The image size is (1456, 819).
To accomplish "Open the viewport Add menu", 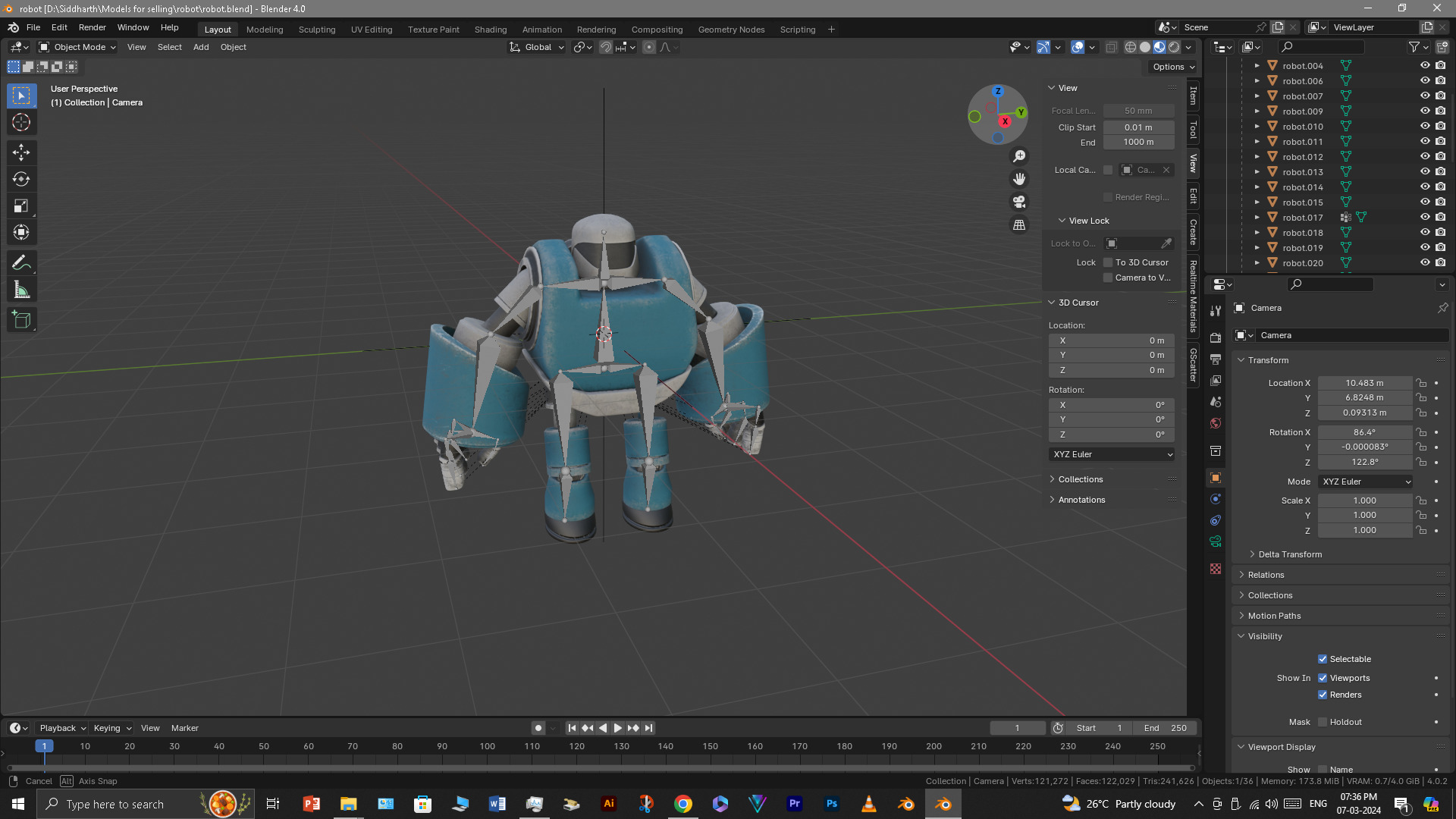I will [x=201, y=47].
